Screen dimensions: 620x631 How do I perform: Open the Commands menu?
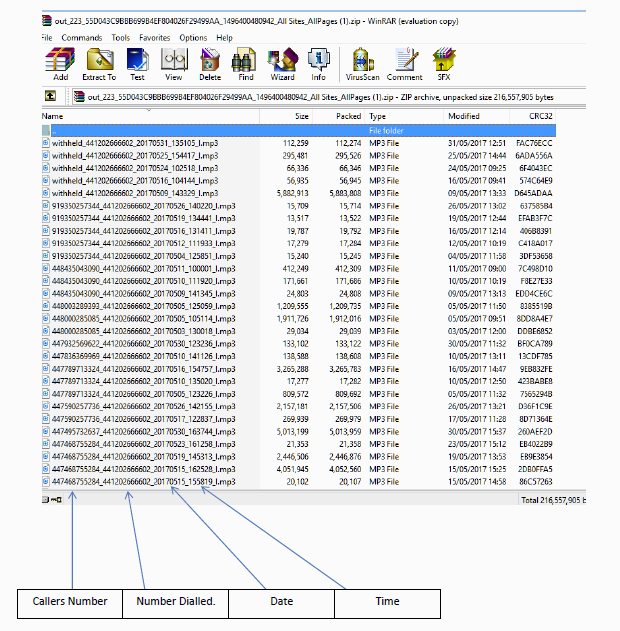(82, 37)
